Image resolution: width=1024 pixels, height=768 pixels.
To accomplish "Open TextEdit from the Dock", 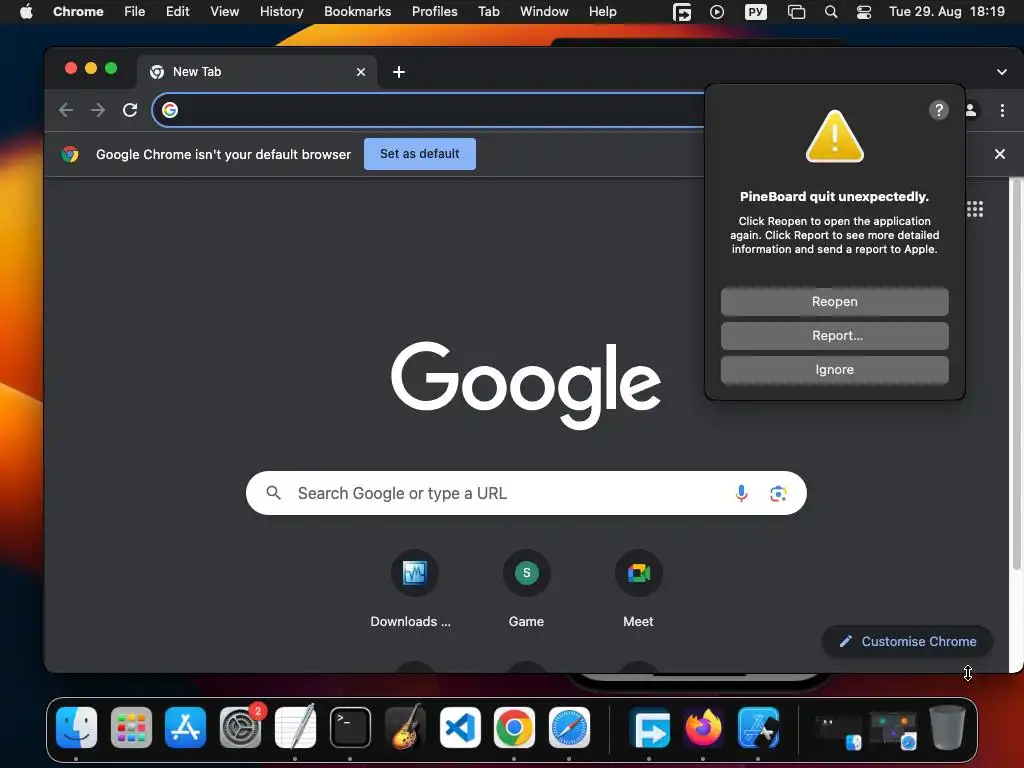I will tap(295, 727).
